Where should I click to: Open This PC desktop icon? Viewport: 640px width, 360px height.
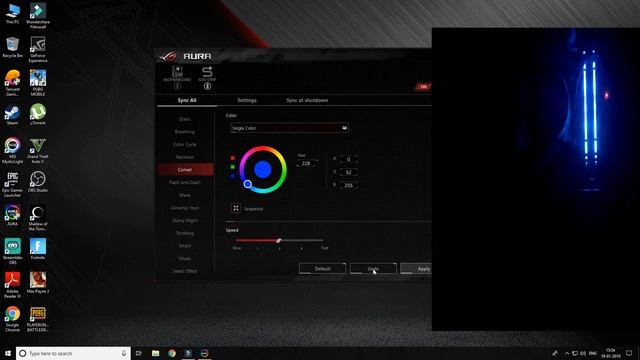(x=12, y=13)
